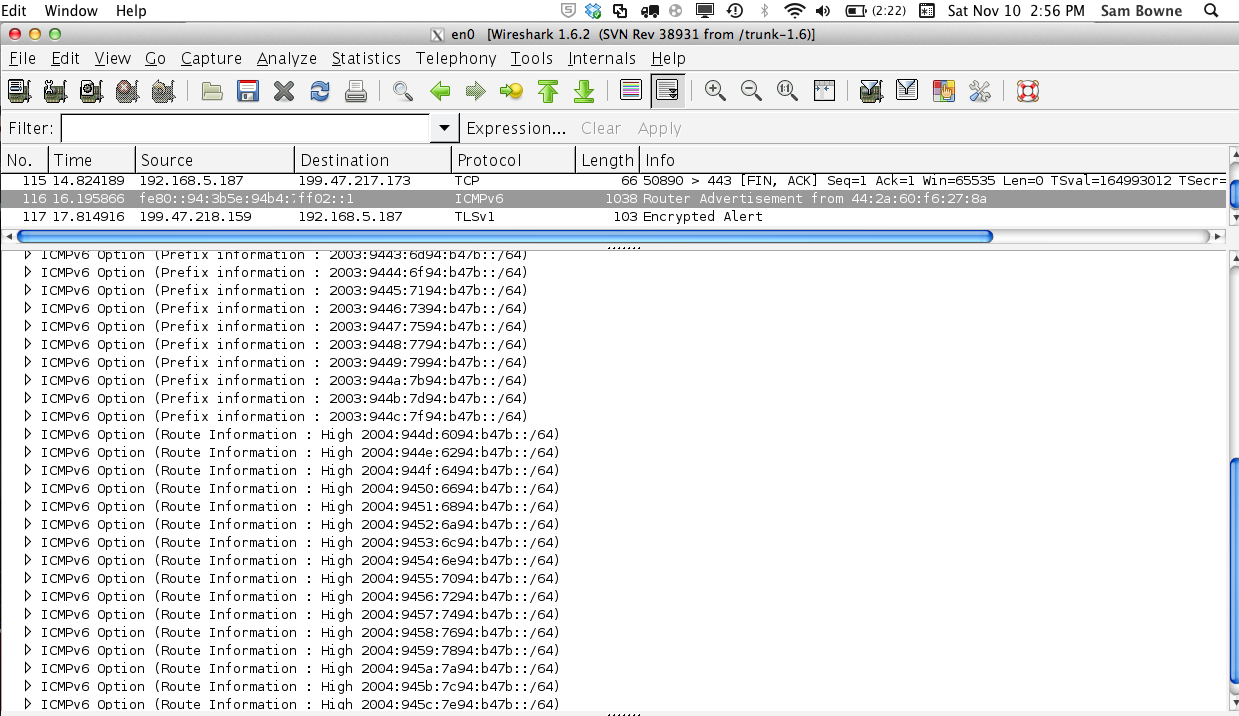
Task: Zoom in toolbar icon
Action: point(715,92)
